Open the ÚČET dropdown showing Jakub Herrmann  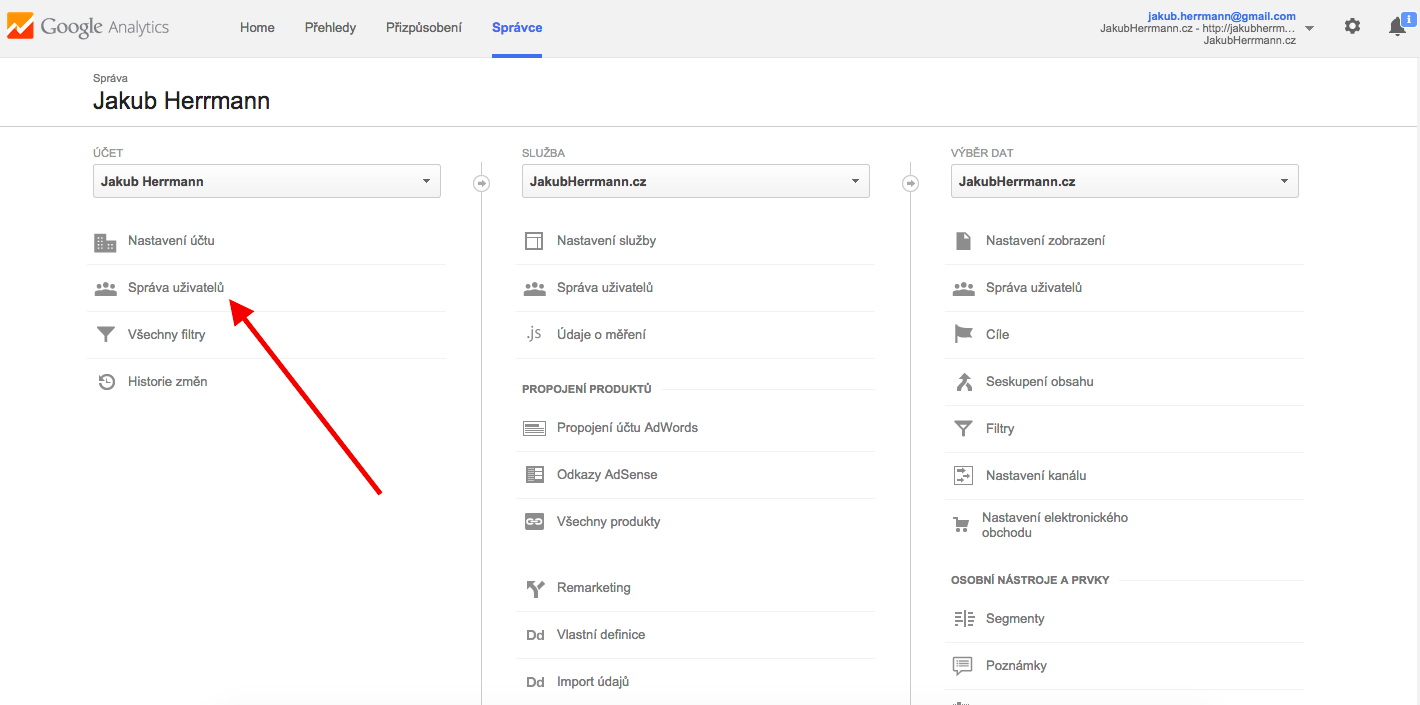[x=267, y=181]
